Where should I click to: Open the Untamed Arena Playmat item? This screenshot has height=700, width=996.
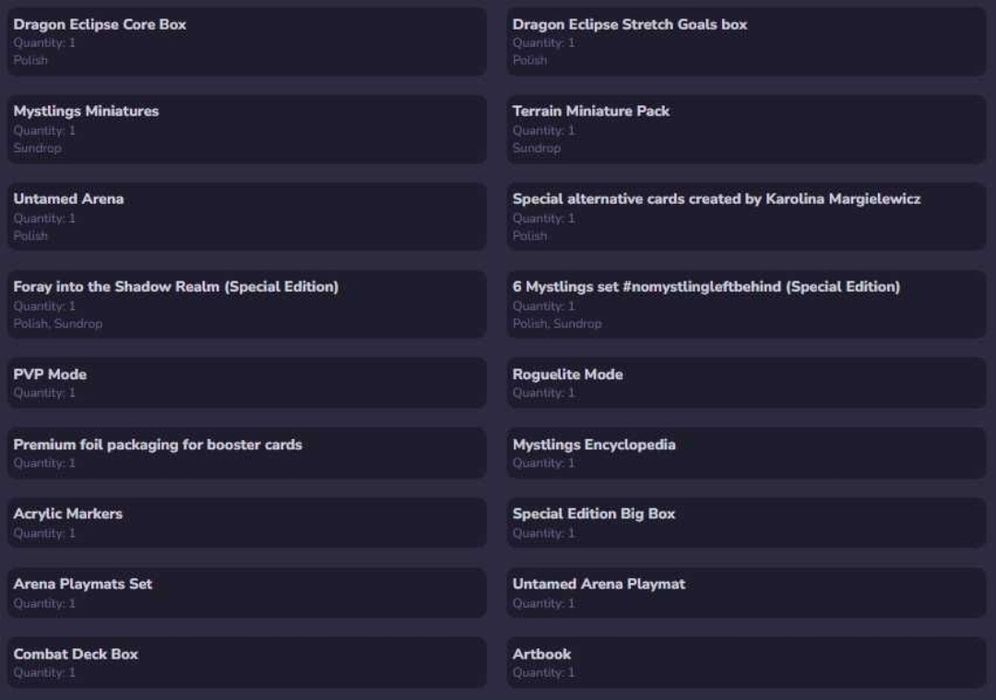[x=745, y=593]
